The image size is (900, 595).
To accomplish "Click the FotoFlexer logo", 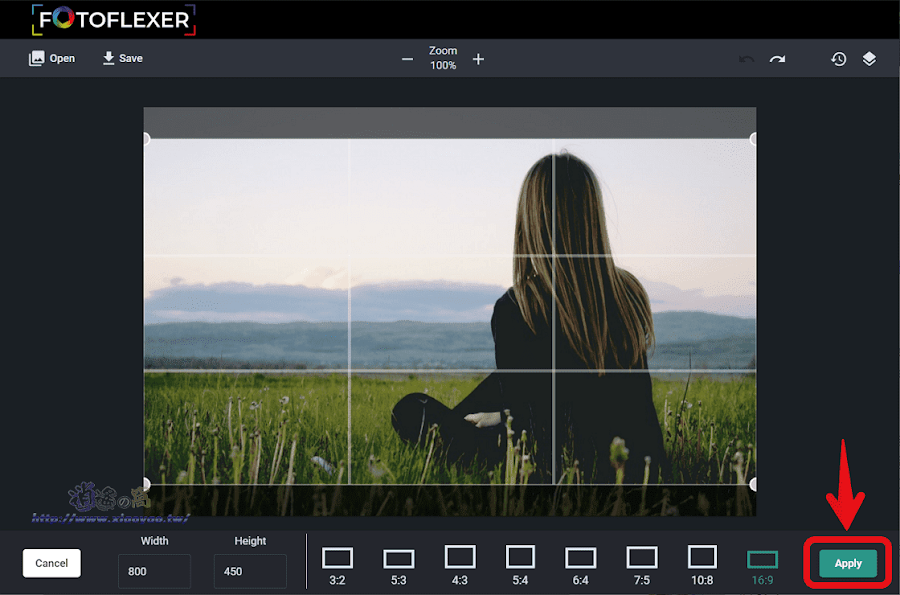I will [112, 17].
